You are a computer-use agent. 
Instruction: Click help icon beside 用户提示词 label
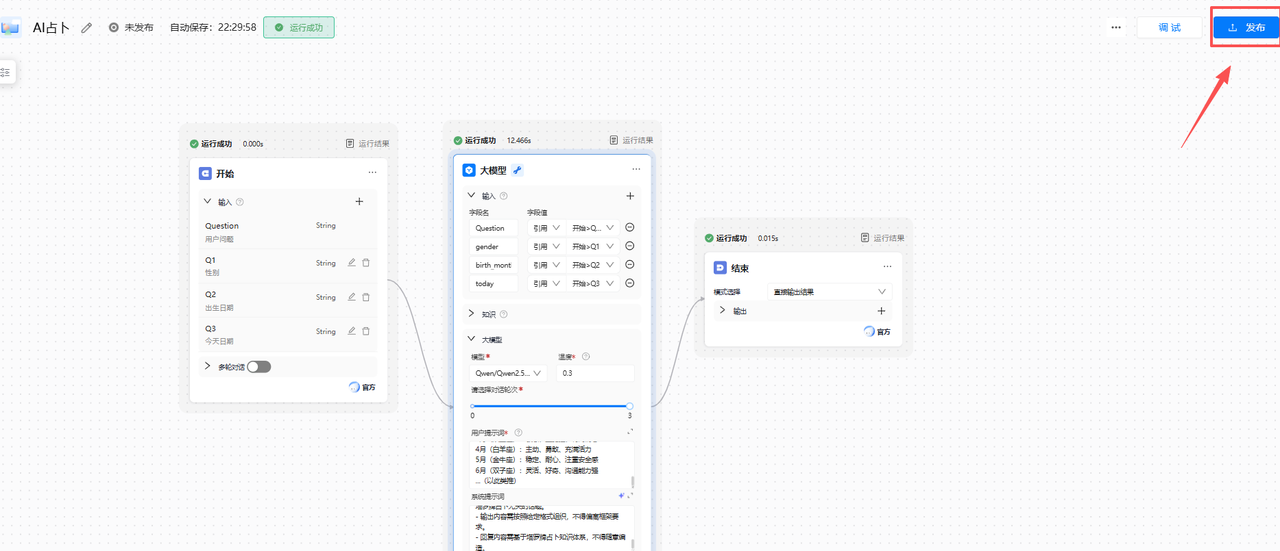pyautogui.click(x=518, y=432)
